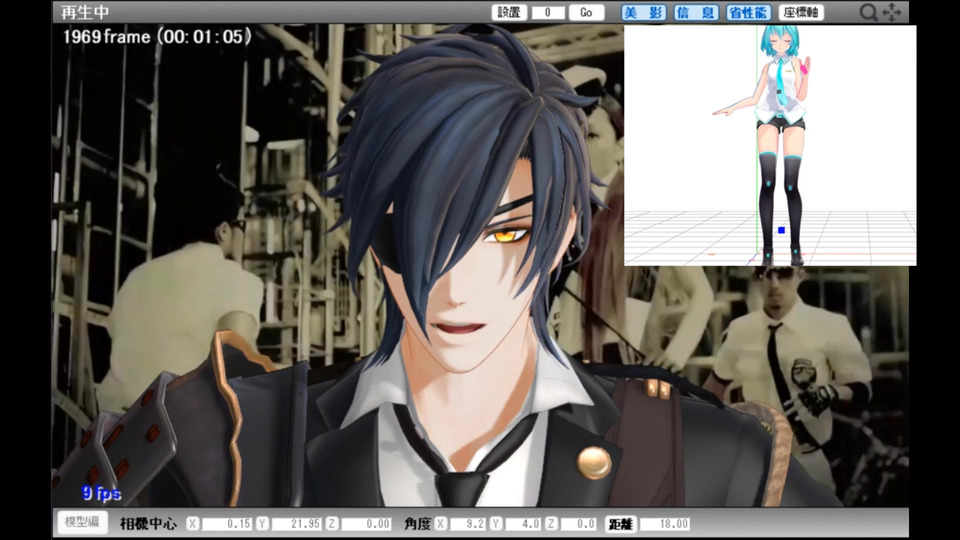Click the 9 fps indicator text

click(102, 493)
